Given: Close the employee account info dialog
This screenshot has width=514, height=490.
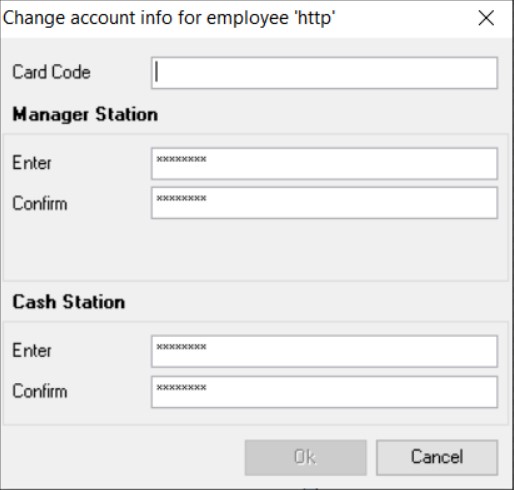Looking at the screenshot, I should click(x=486, y=18).
